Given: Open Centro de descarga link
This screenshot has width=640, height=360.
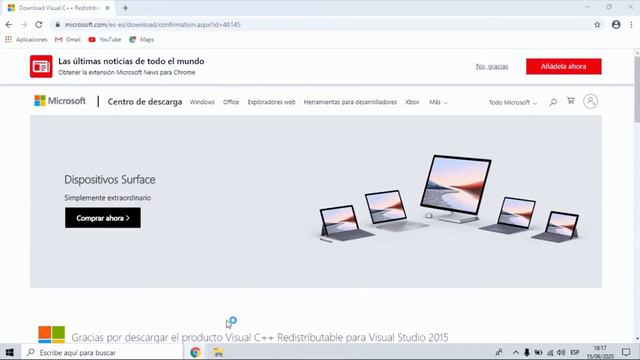Looking at the screenshot, I should pos(144,102).
